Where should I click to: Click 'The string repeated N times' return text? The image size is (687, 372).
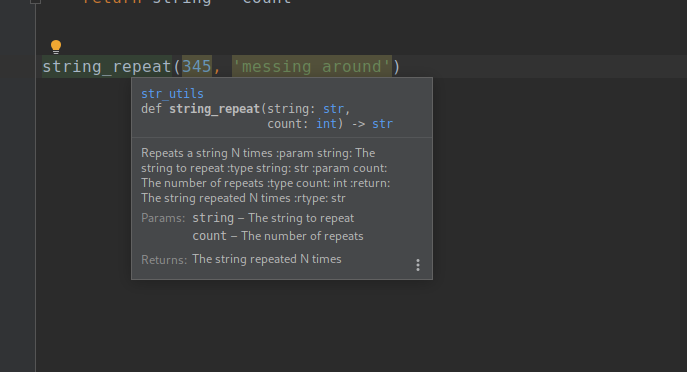pyautogui.click(x=266, y=259)
